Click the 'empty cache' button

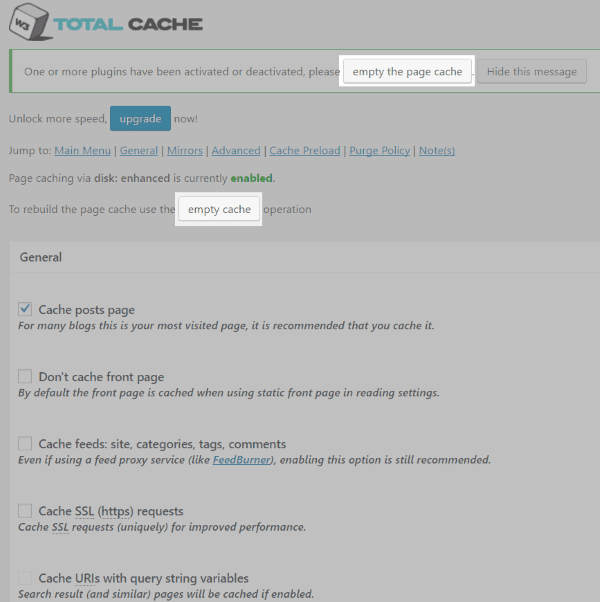coord(219,209)
